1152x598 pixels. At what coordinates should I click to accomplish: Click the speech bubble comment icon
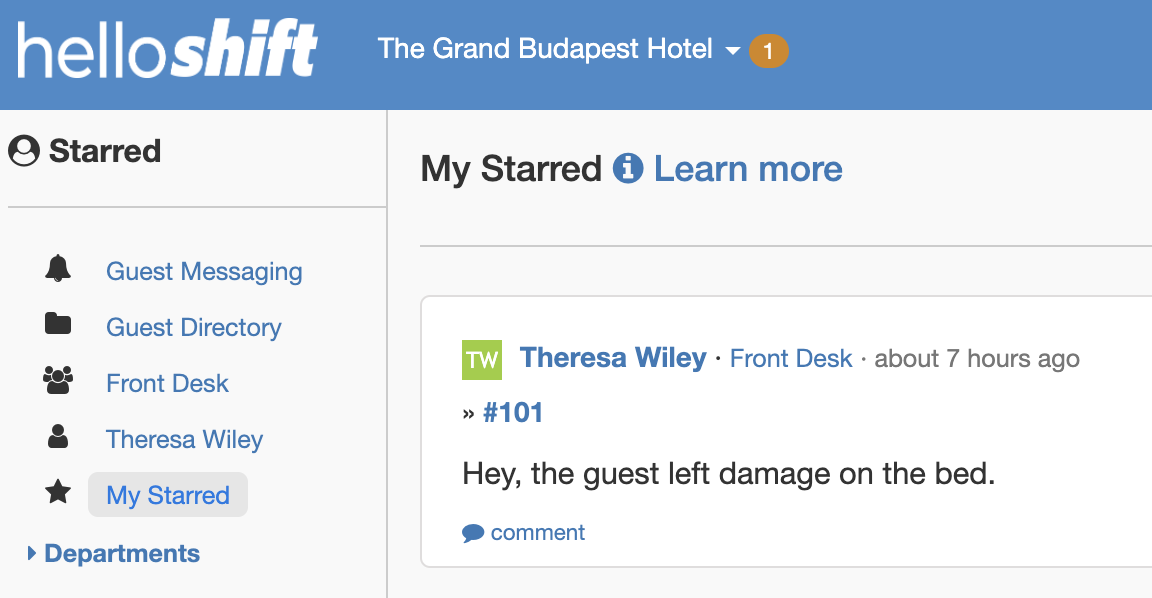click(473, 533)
